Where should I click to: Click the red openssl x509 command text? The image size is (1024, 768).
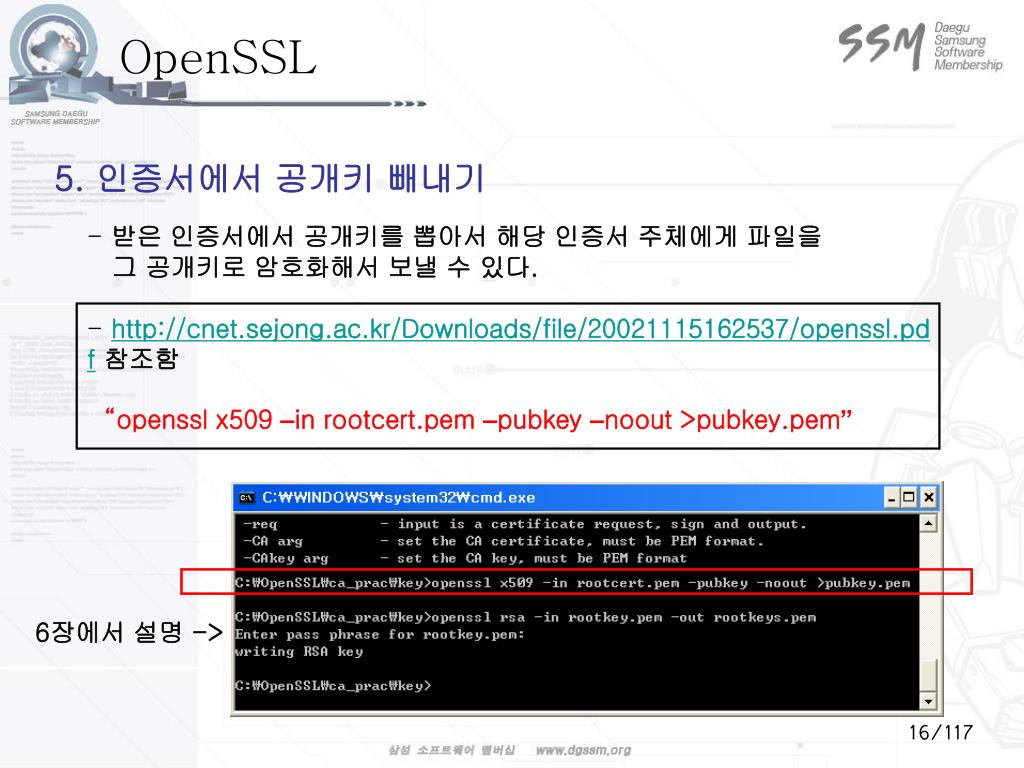[479, 420]
